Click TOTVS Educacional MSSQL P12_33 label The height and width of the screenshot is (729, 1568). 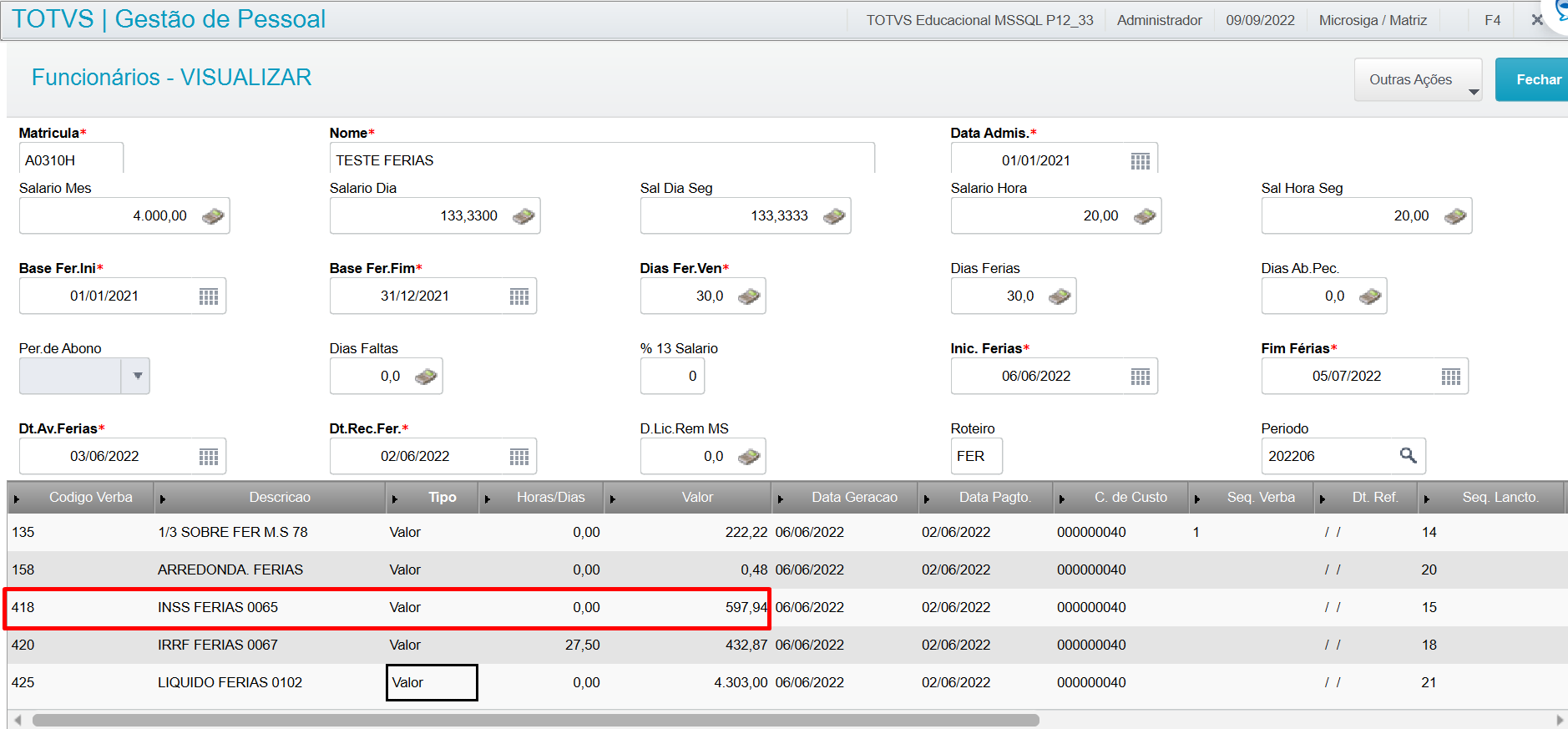pos(979,20)
